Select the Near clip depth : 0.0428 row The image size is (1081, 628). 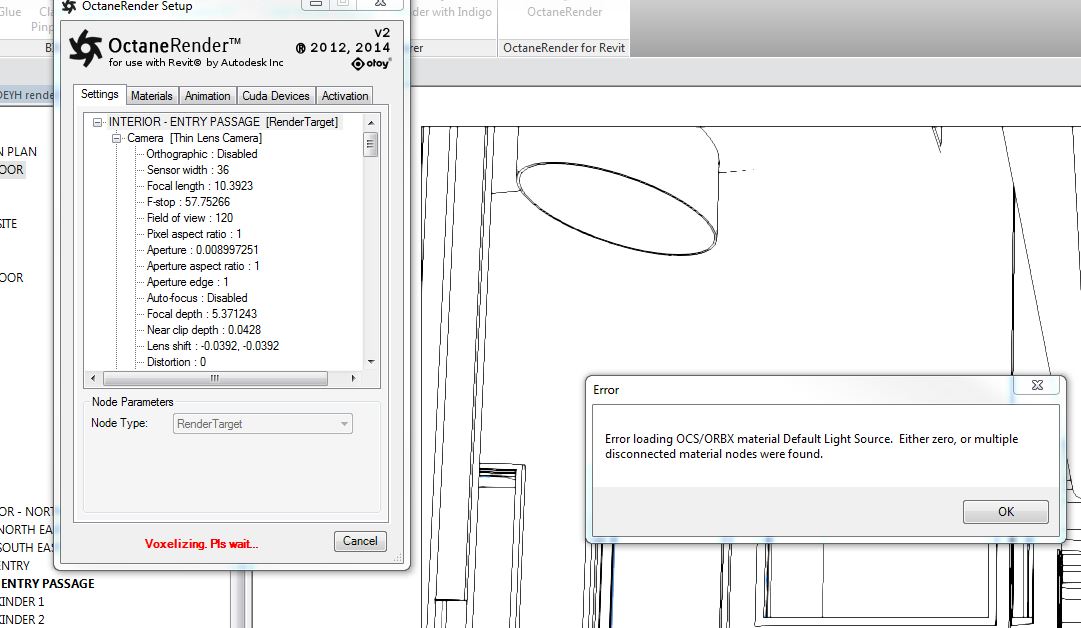click(x=204, y=330)
